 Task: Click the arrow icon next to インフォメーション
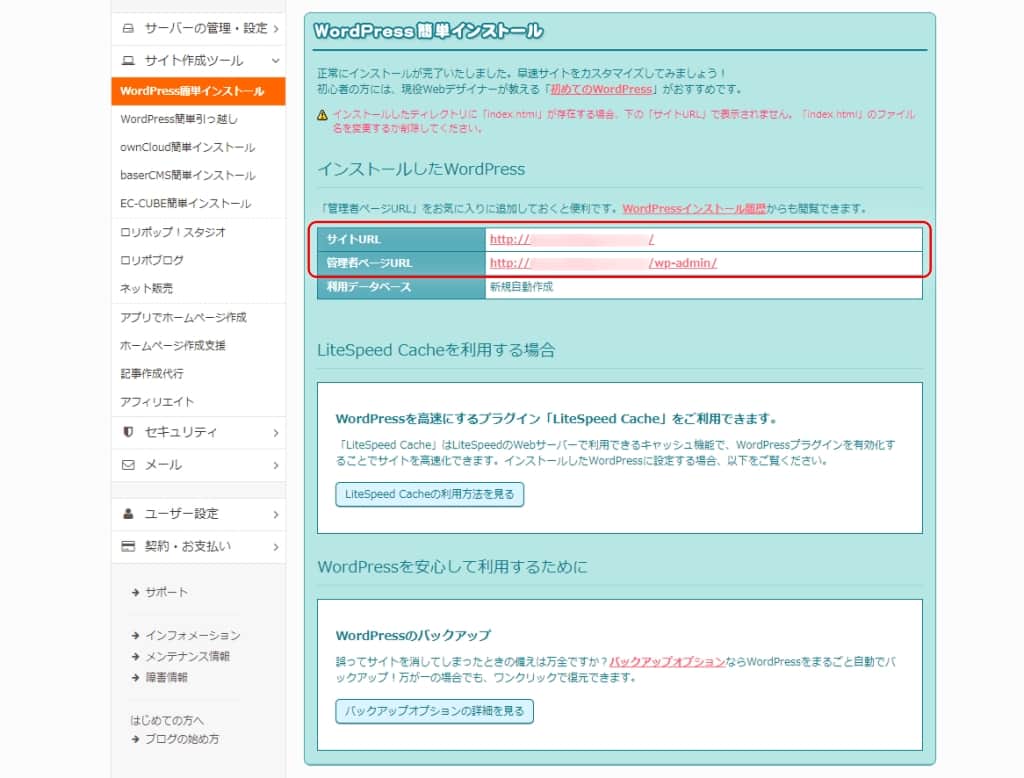pos(135,635)
